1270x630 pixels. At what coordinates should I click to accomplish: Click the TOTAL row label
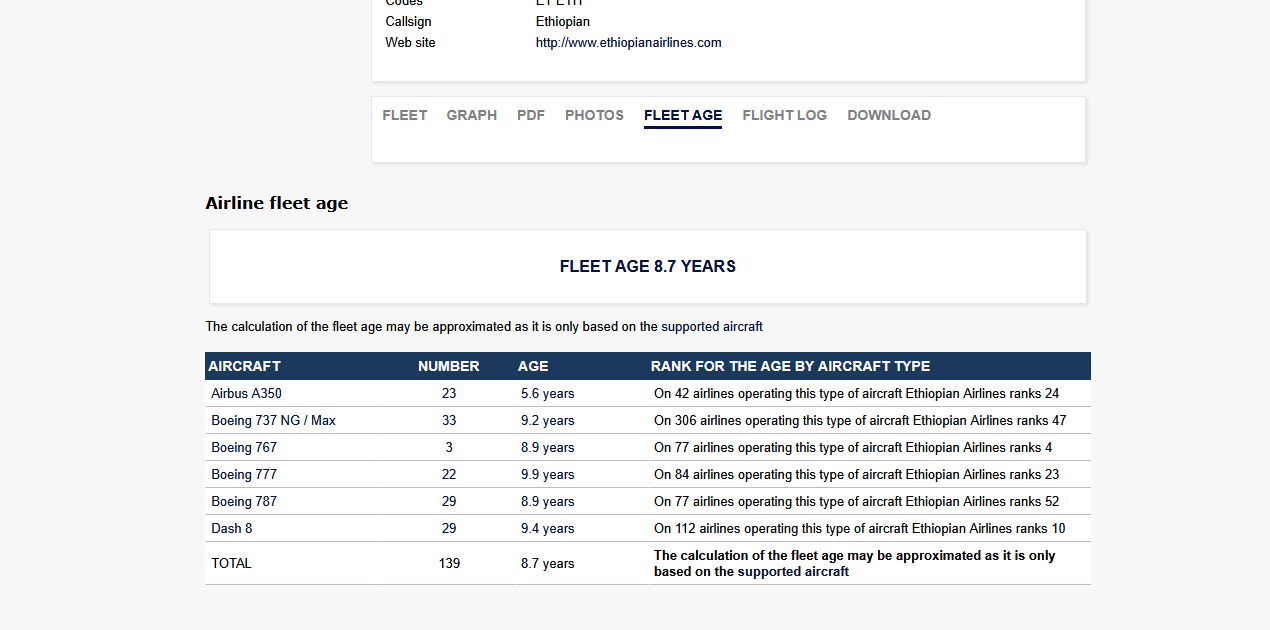tap(231, 564)
